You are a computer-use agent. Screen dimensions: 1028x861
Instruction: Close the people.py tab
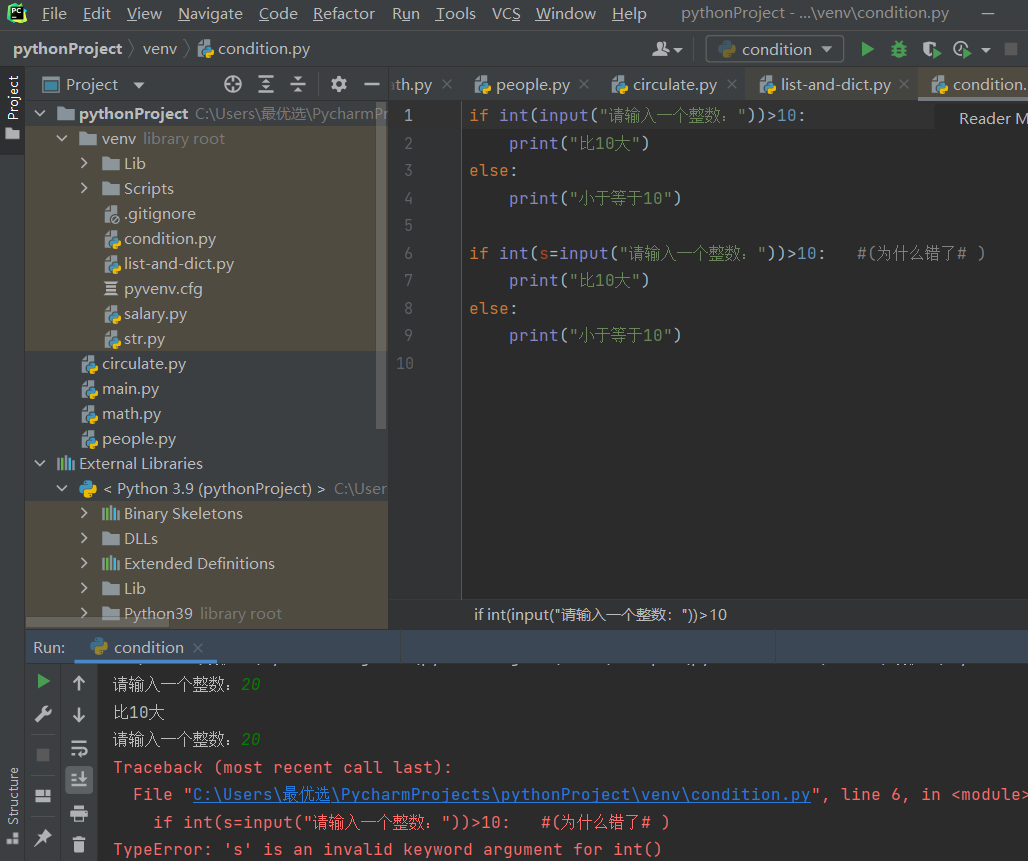[584, 84]
